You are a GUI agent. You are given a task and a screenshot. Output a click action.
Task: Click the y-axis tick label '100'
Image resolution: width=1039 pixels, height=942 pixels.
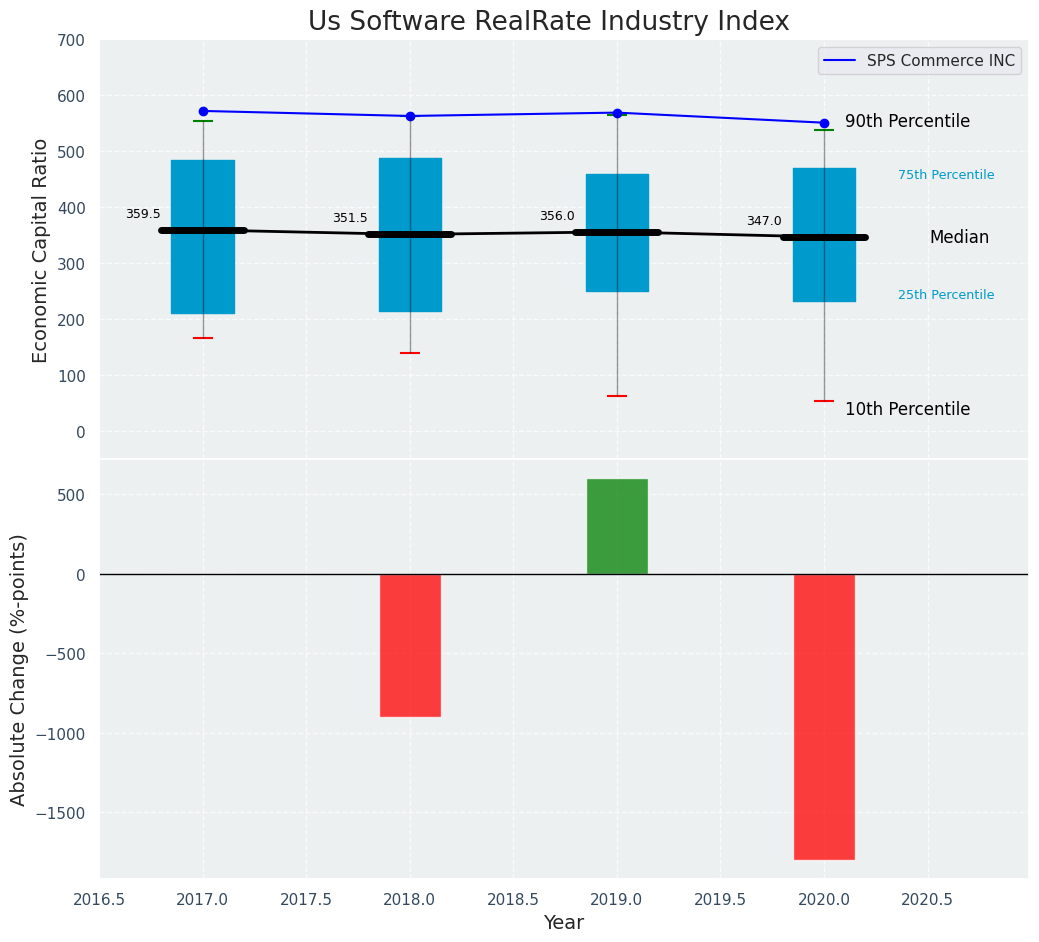pos(72,376)
